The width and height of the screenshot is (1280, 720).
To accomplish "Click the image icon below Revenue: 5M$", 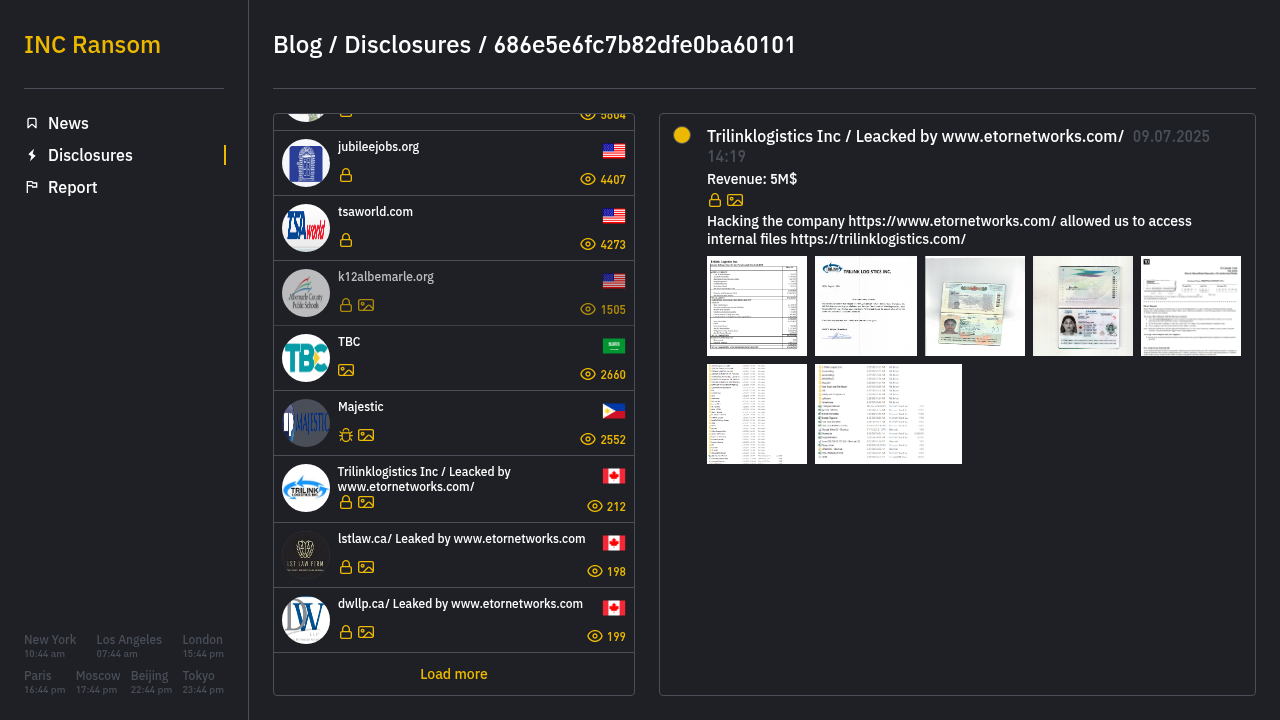I will [735, 200].
